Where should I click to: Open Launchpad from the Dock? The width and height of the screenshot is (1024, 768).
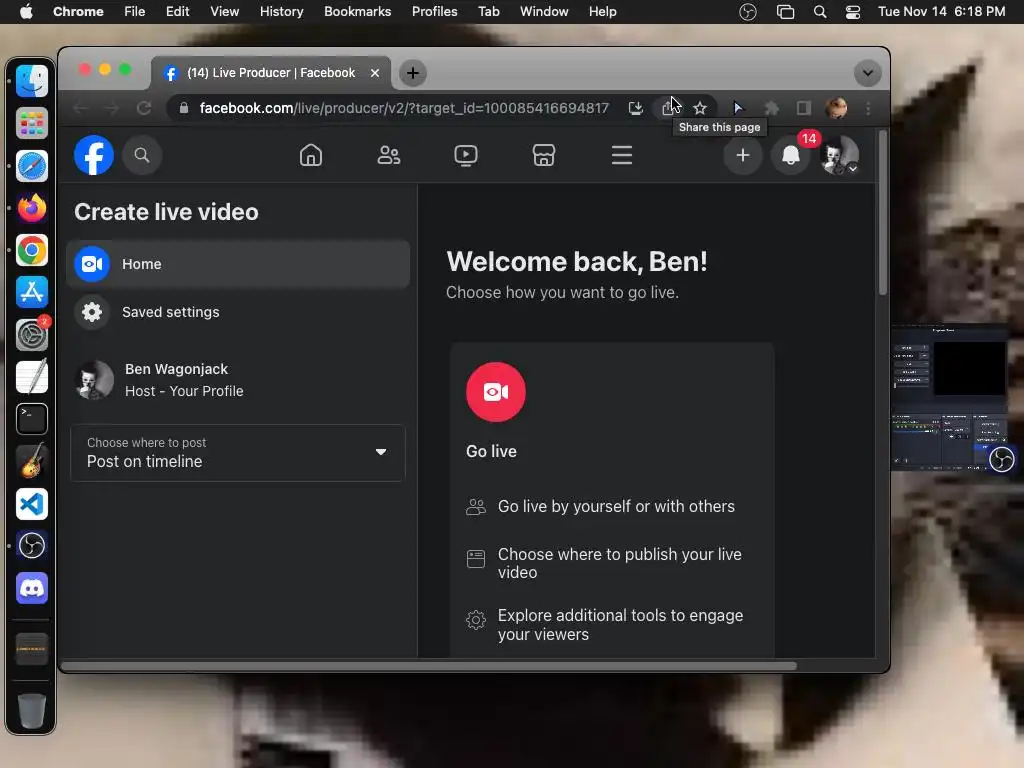[x=31, y=123]
